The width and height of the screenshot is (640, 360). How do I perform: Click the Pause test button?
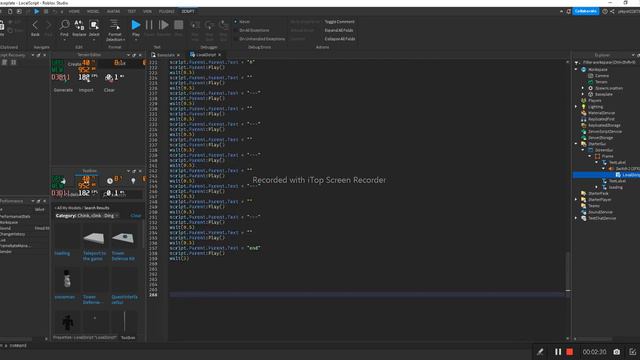[149, 25]
